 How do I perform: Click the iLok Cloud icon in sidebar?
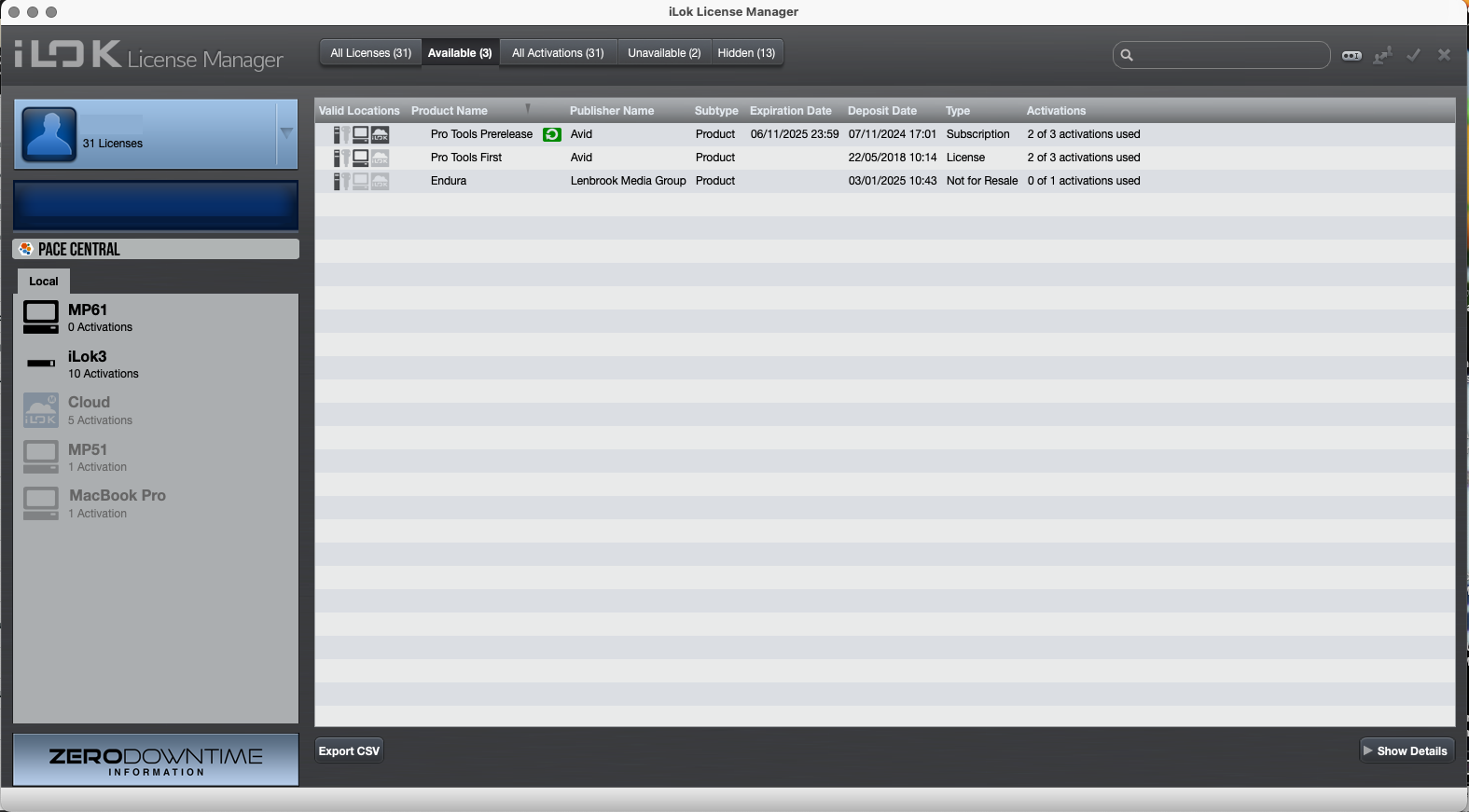(x=41, y=410)
